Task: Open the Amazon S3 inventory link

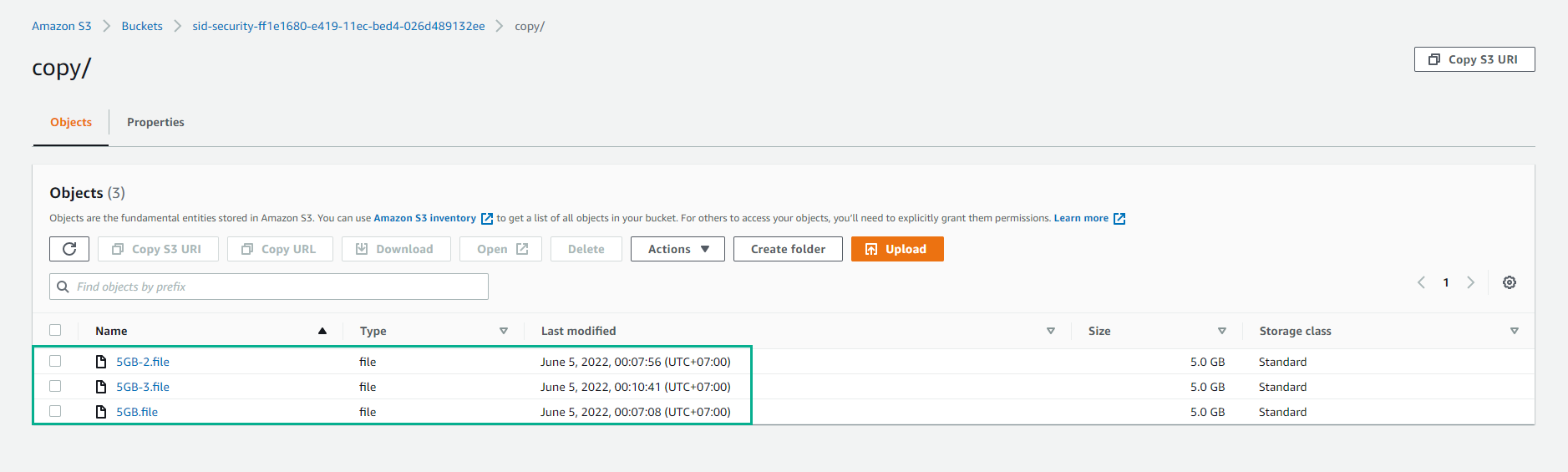Action: [x=424, y=218]
